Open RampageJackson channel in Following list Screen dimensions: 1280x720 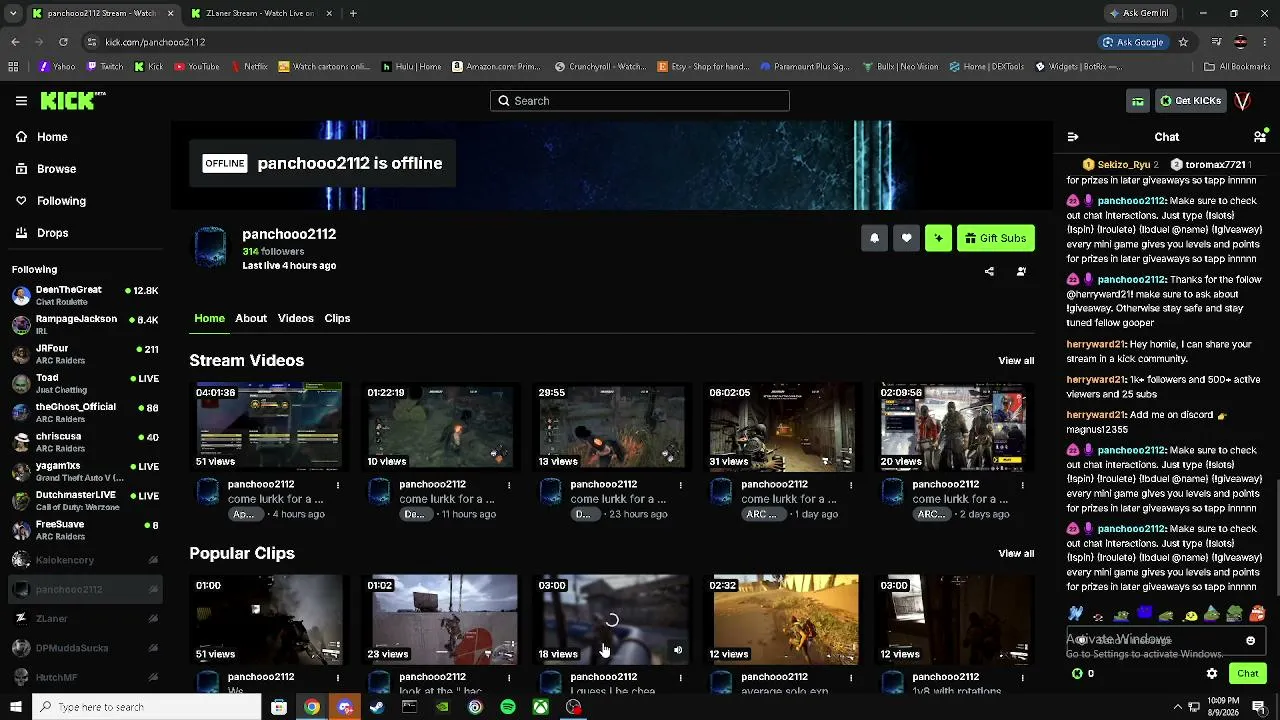coord(85,324)
